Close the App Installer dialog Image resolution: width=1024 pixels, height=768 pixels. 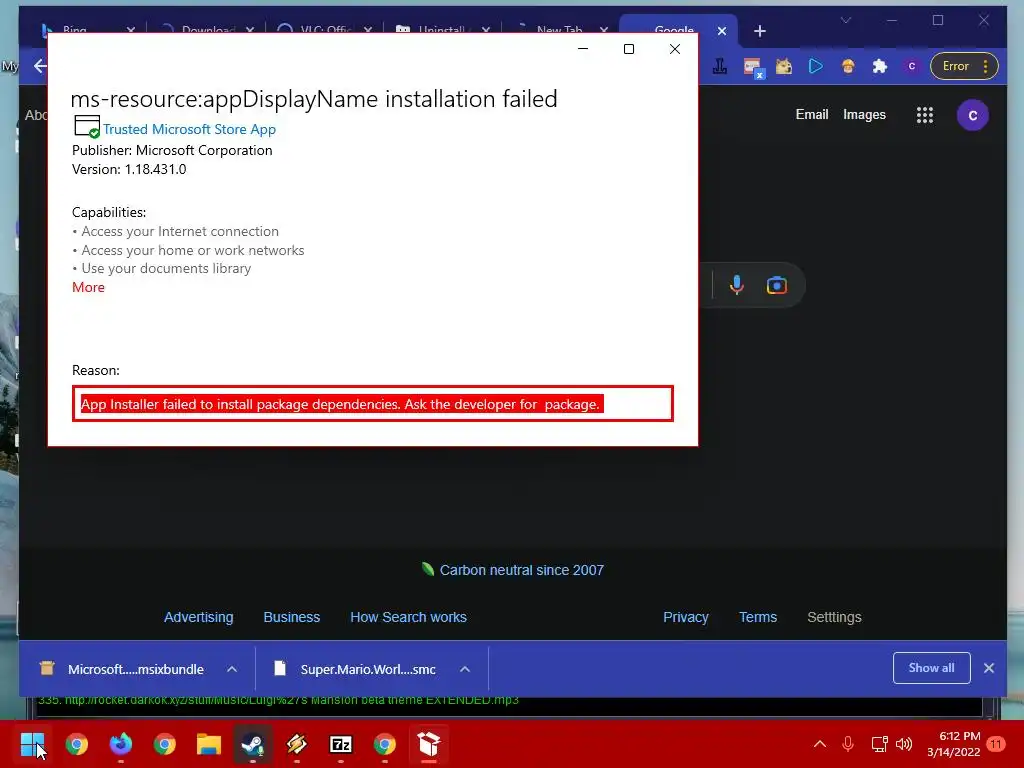675,49
